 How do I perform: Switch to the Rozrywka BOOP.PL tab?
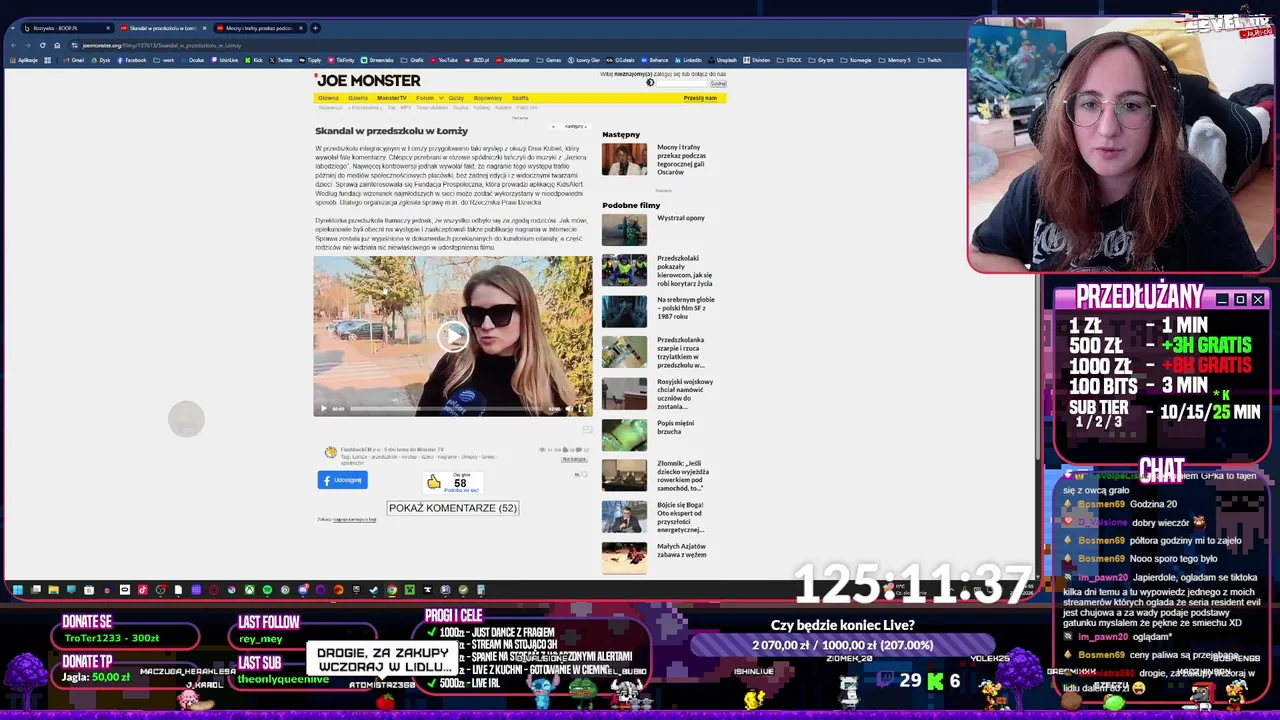66,28
